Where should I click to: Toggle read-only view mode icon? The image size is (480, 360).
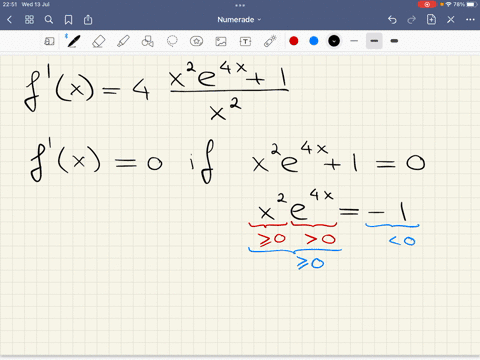tap(49, 41)
